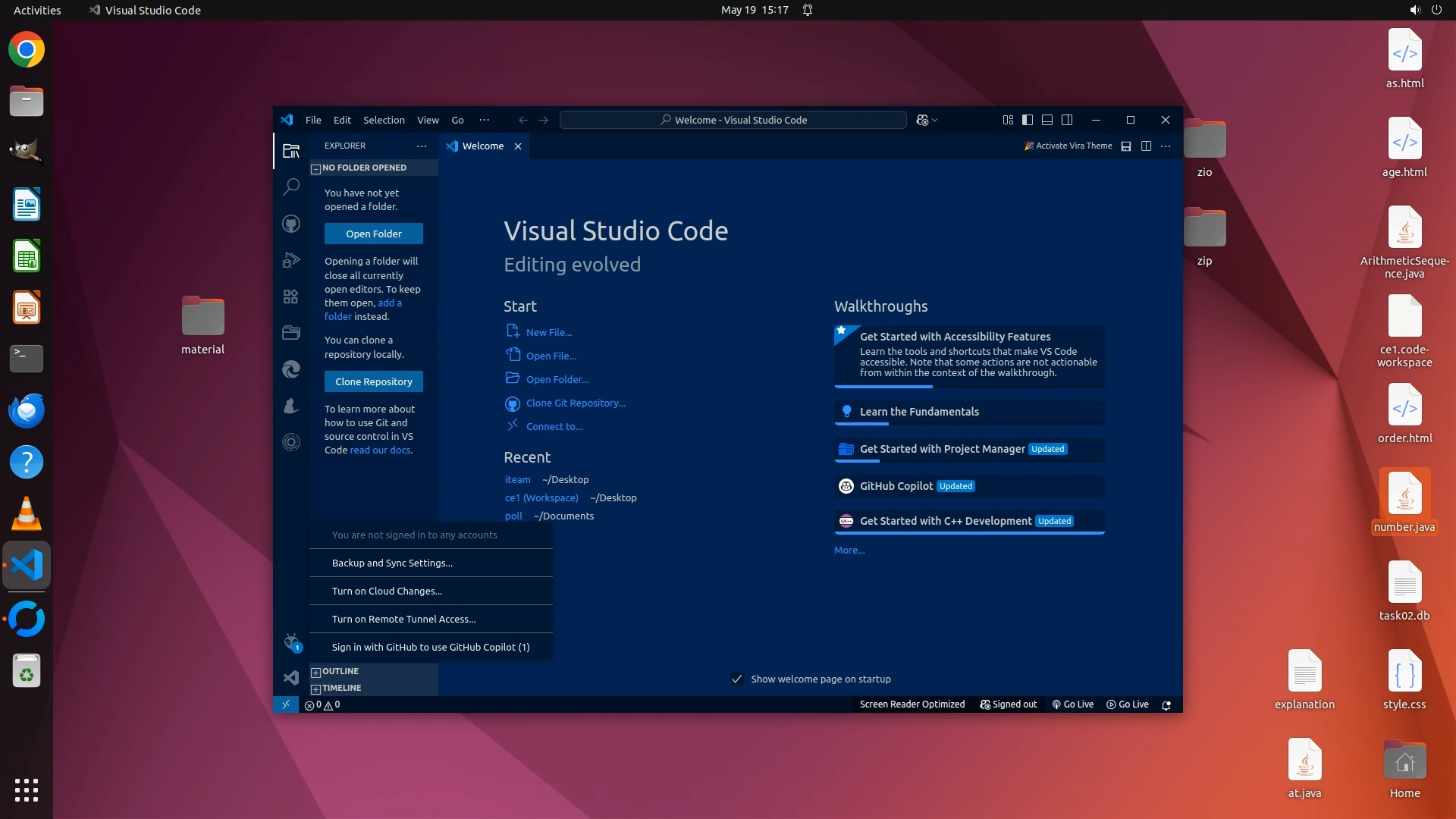Image resolution: width=1456 pixels, height=819 pixels.
Task: Click the Welcome search command center field
Action: tap(733, 120)
